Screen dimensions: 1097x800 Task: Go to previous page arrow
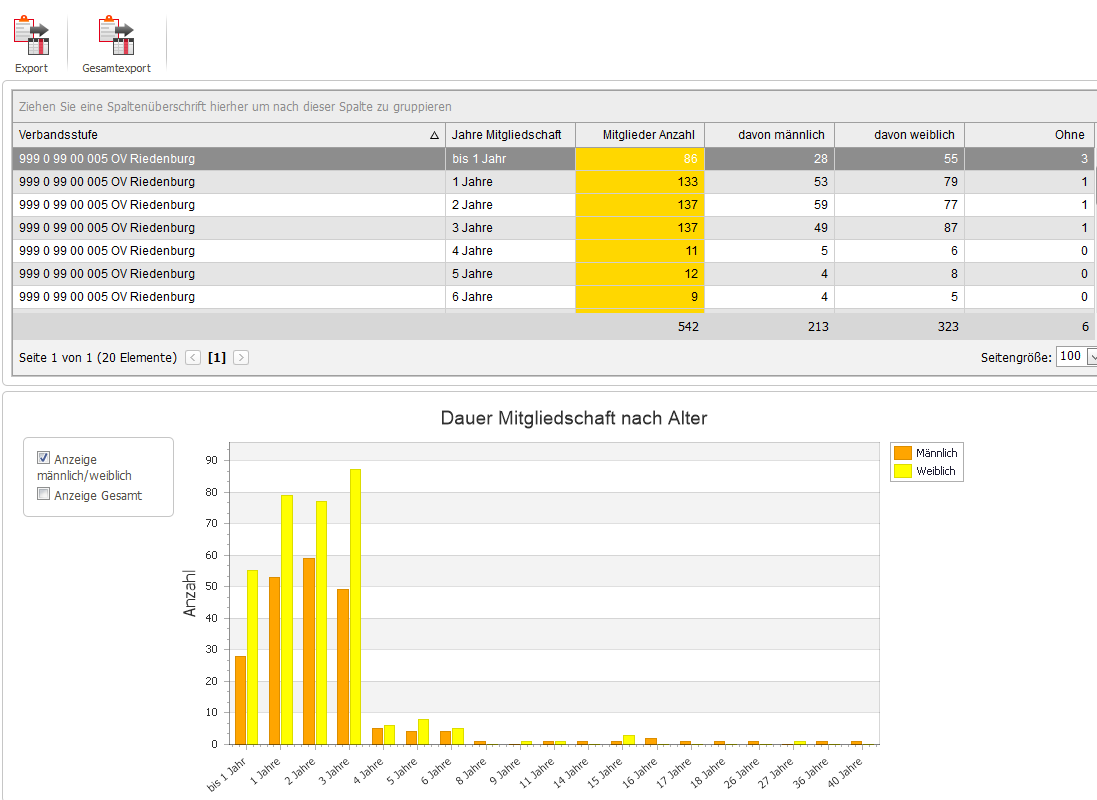(x=193, y=358)
